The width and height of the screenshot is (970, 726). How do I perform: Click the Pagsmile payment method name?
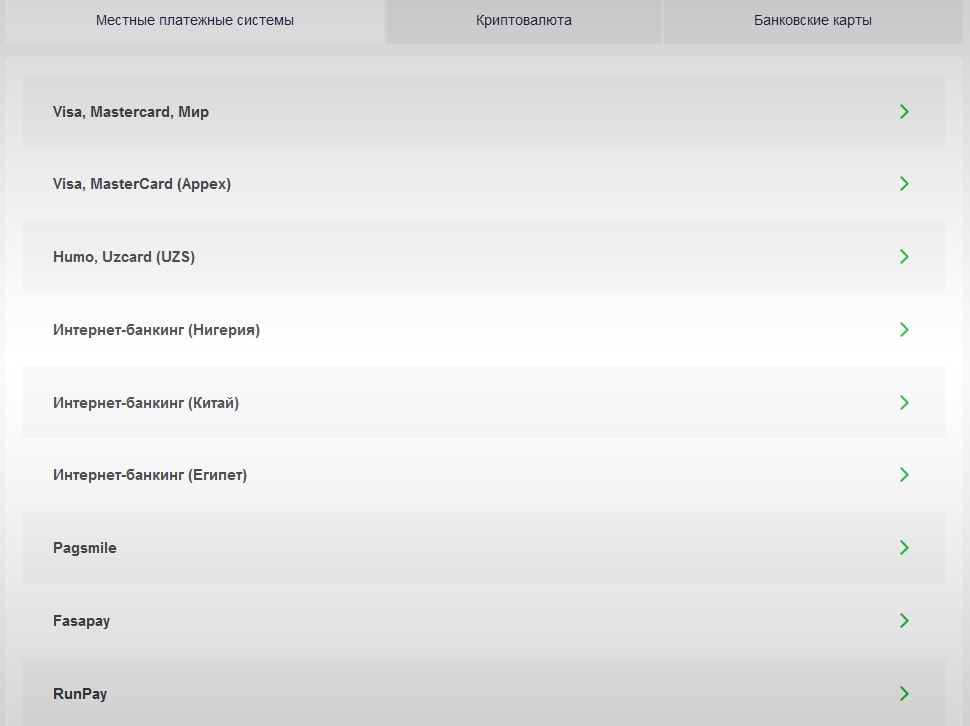85,548
